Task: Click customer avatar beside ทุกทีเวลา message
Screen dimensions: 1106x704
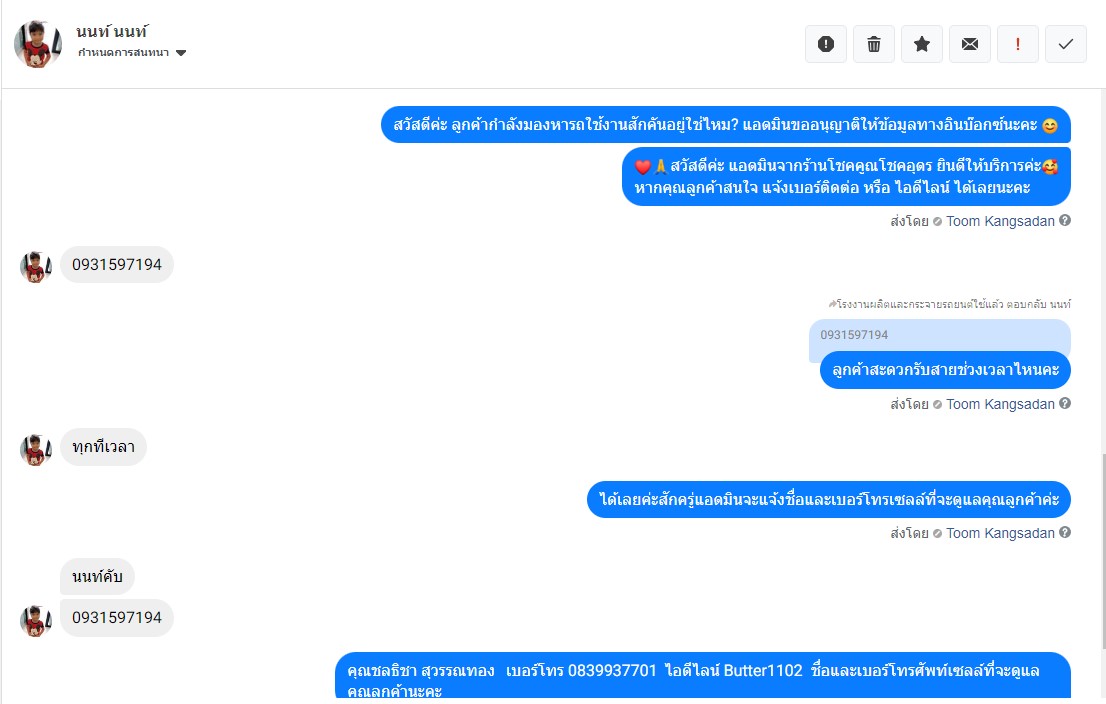Action: click(35, 449)
